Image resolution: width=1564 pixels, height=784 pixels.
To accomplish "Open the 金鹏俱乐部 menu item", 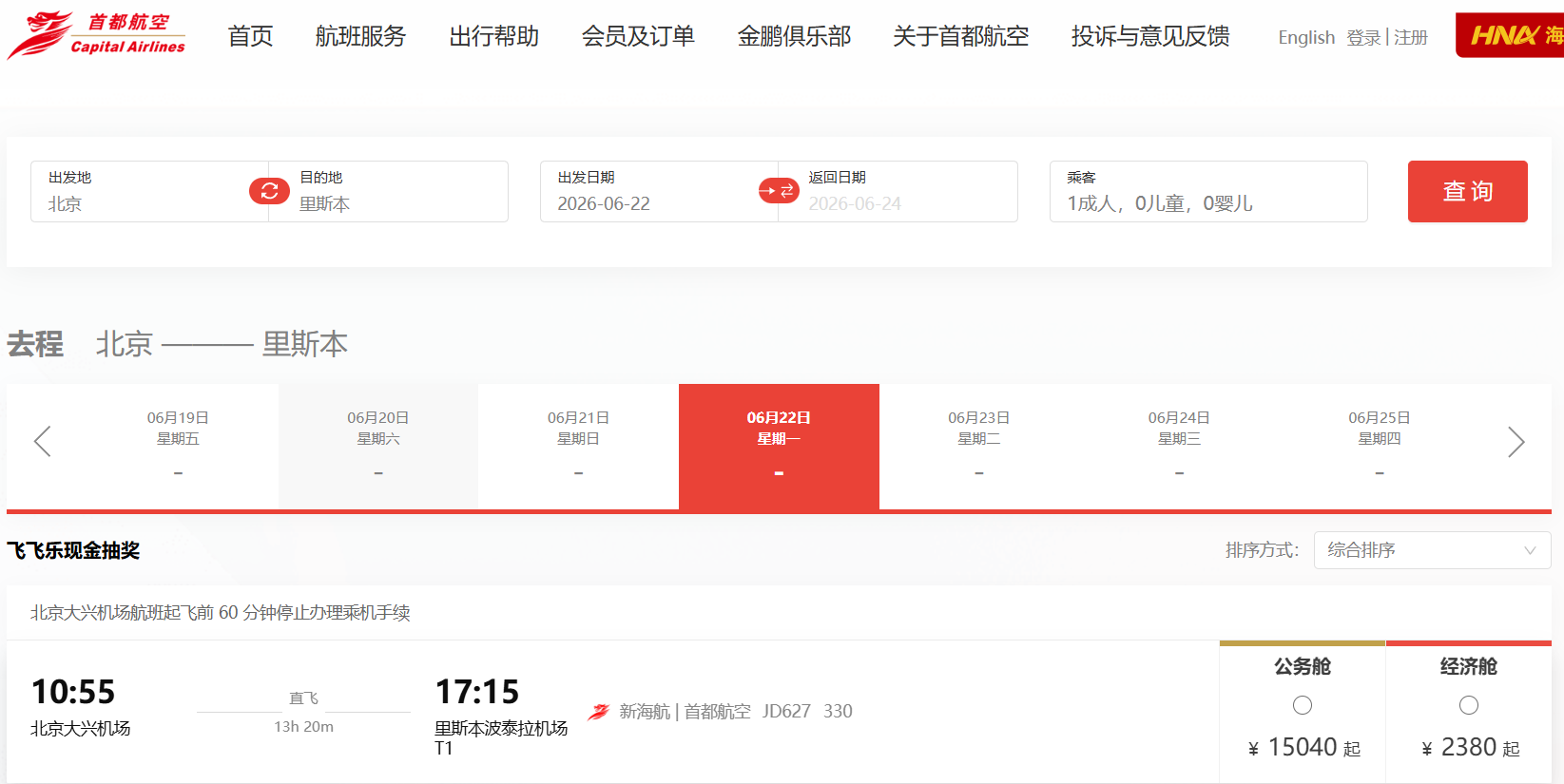I will pyautogui.click(x=794, y=36).
